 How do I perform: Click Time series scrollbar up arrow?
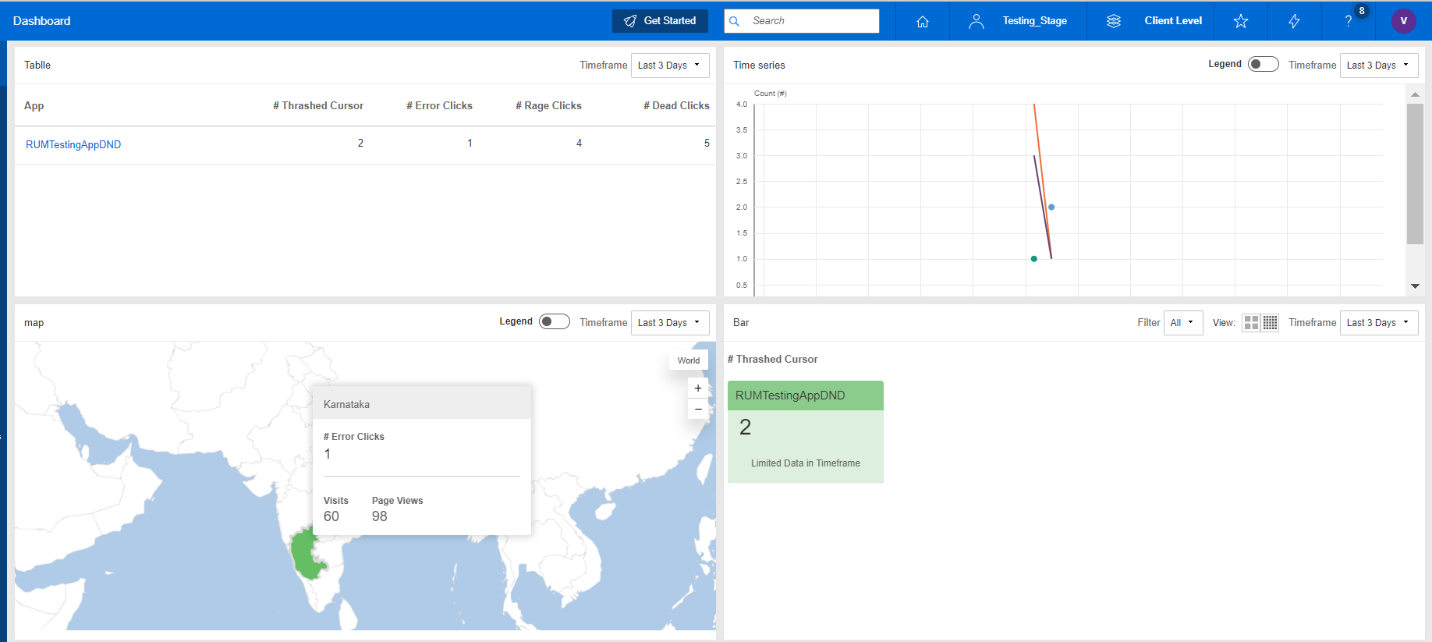(1415, 94)
